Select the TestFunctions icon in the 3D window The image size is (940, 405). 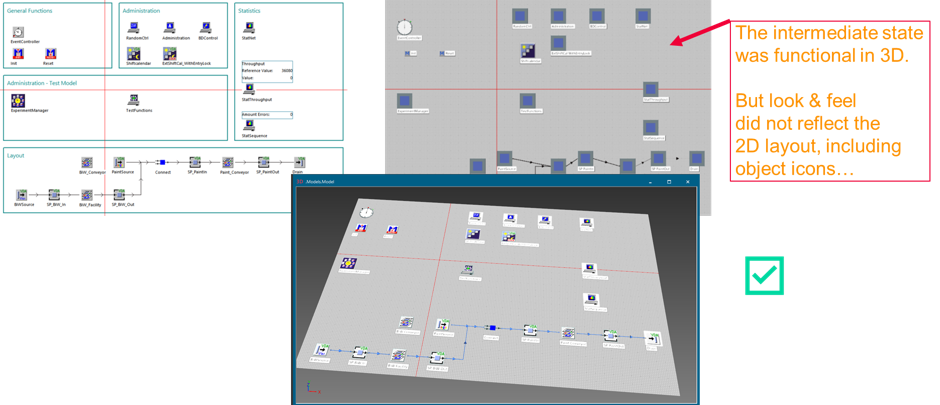467,270
